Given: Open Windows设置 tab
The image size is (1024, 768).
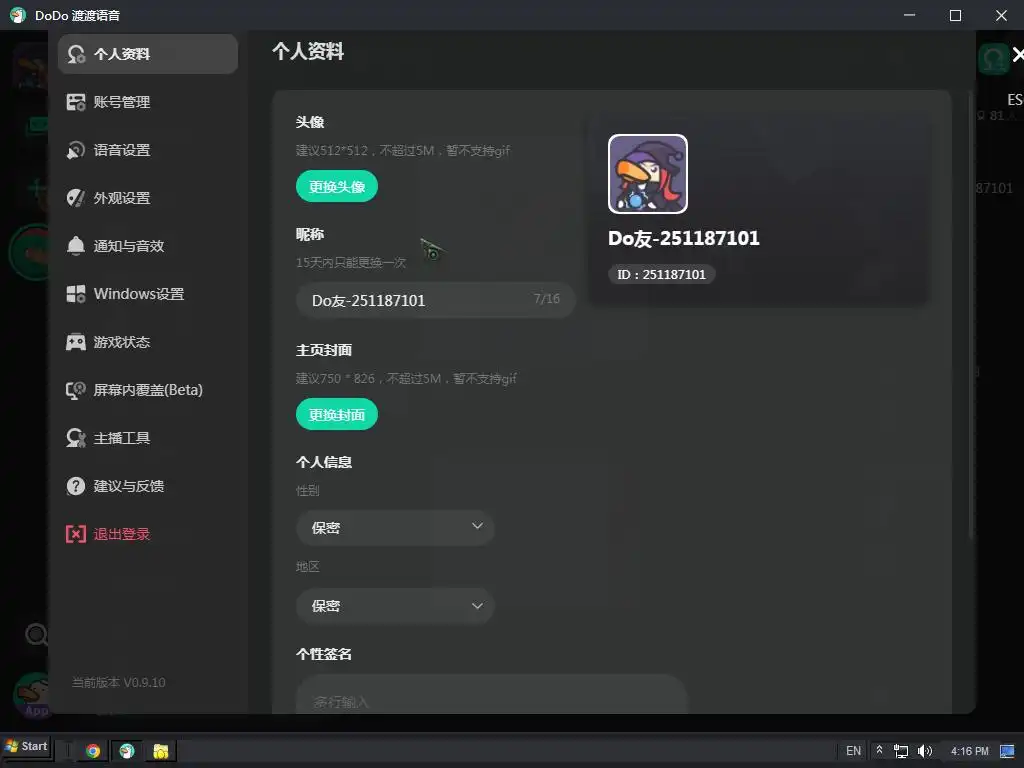Looking at the screenshot, I should 148,294.
